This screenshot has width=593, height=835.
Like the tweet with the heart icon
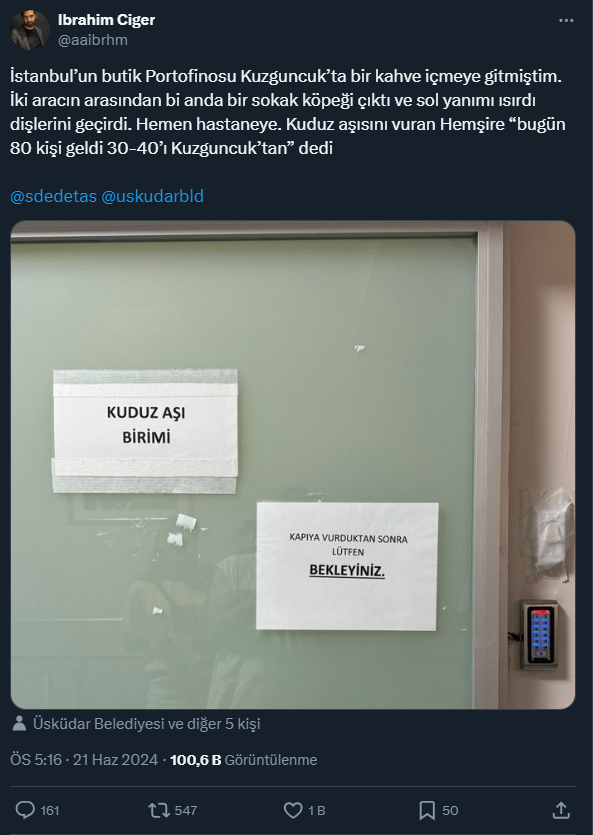click(293, 811)
